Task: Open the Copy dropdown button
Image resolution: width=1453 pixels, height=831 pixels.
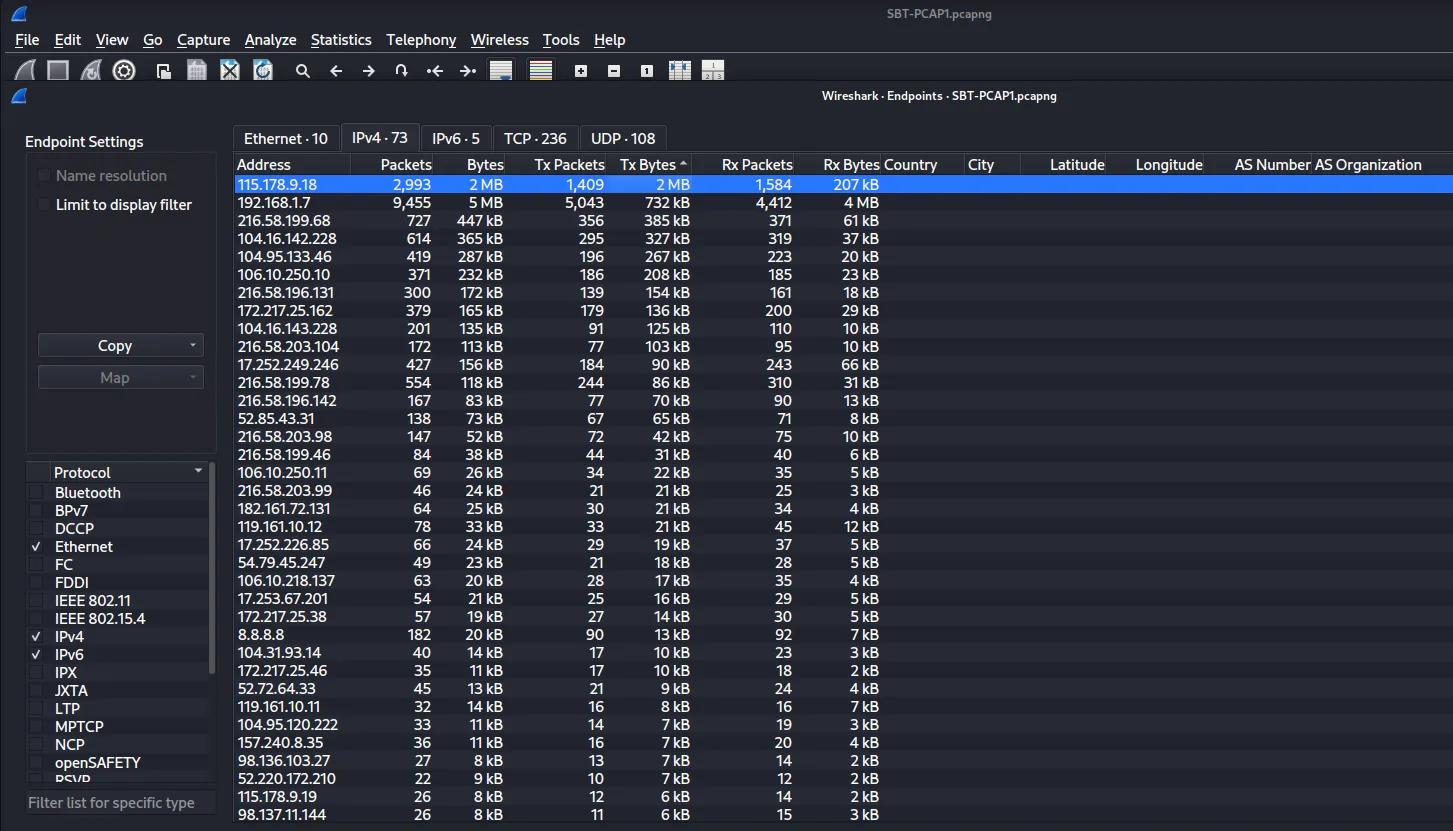Action: (121, 346)
